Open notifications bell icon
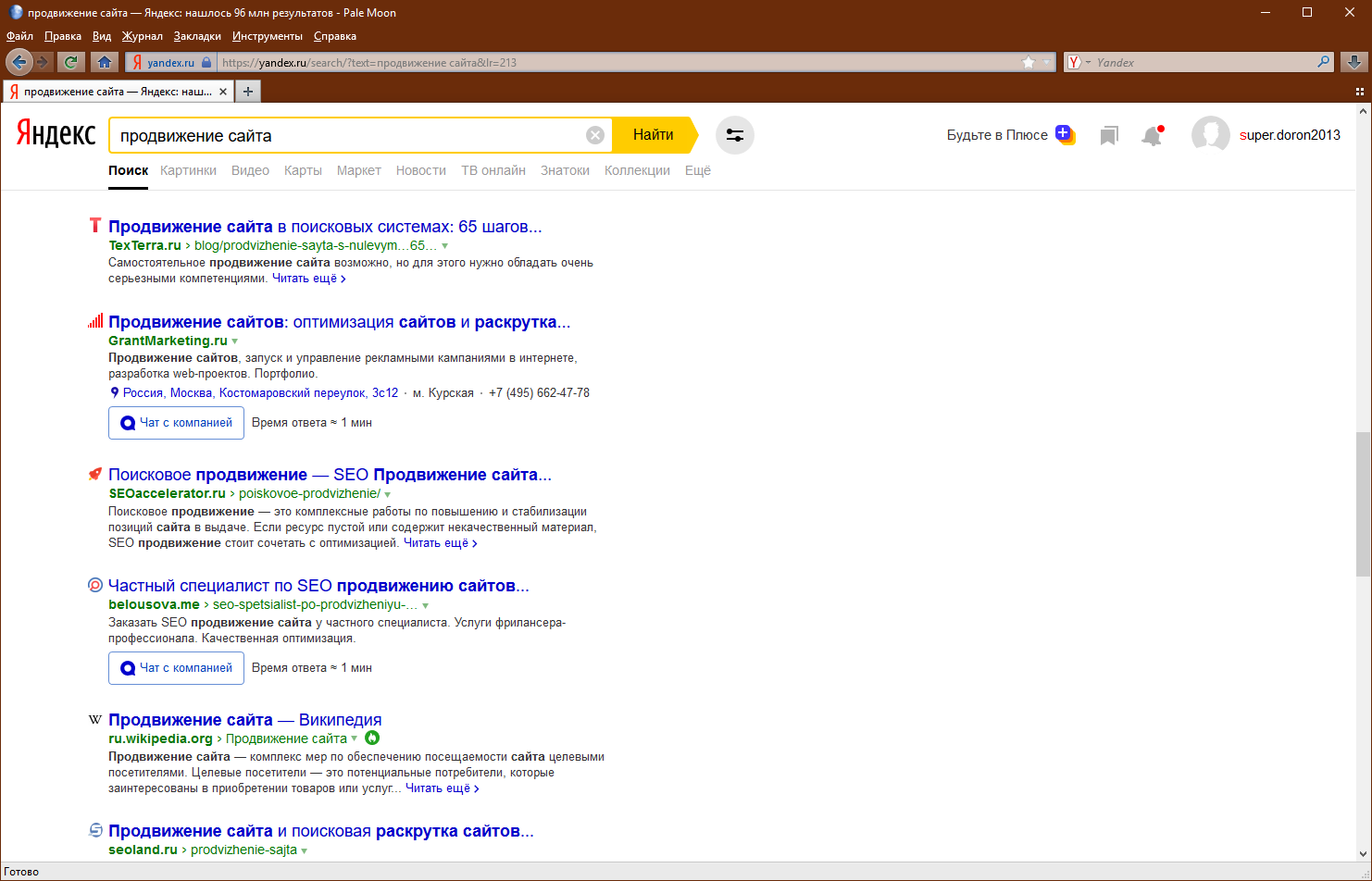Viewport: 1372px width, 881px height. (x=1152, y=136)
